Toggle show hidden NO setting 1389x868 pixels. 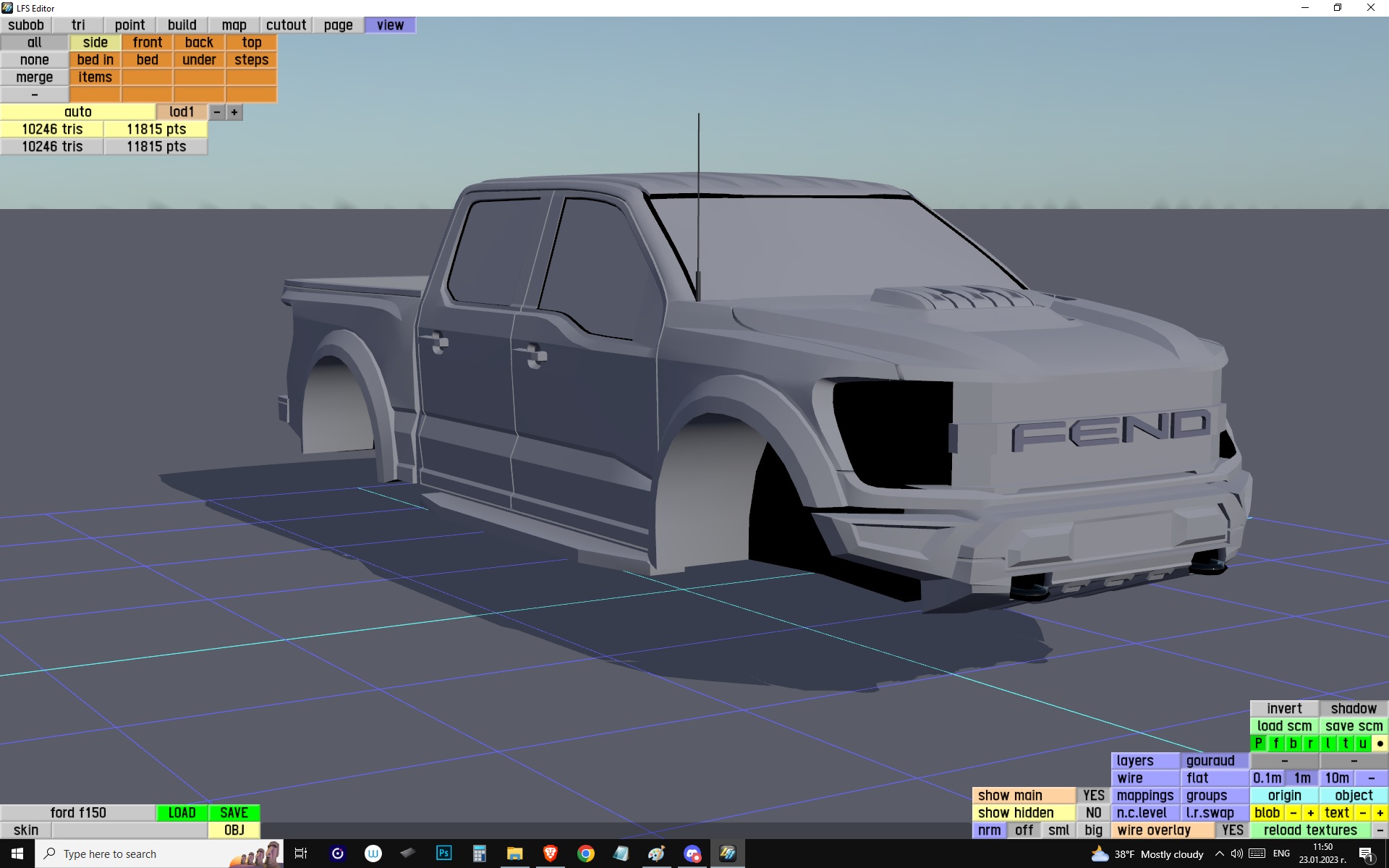point(1093,812)
